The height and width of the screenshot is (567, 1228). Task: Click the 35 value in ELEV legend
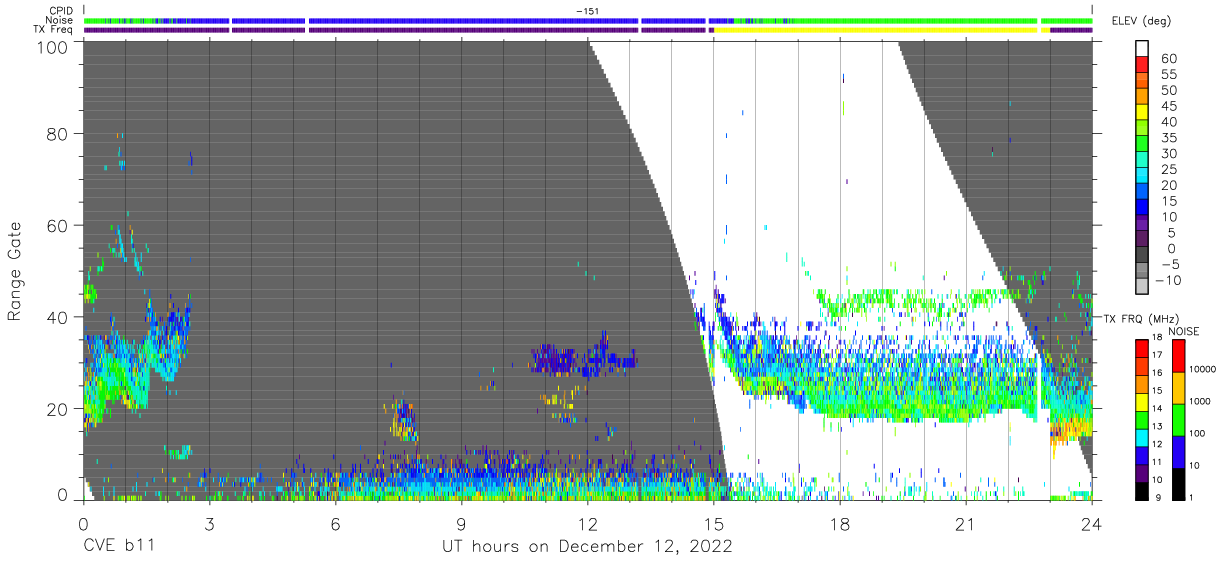[x=1167, y=138]
